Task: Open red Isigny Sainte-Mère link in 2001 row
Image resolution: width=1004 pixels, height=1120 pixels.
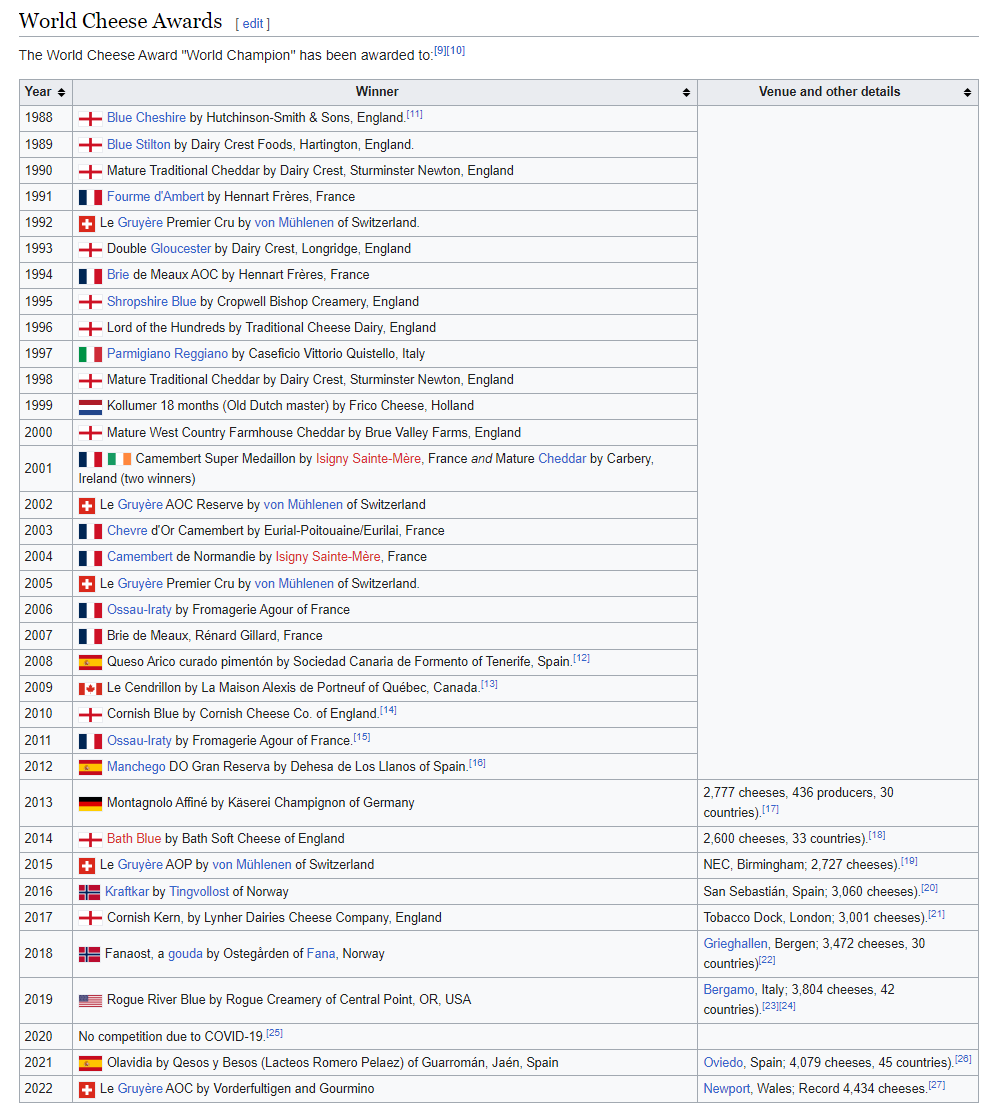Action: point(368,459)
